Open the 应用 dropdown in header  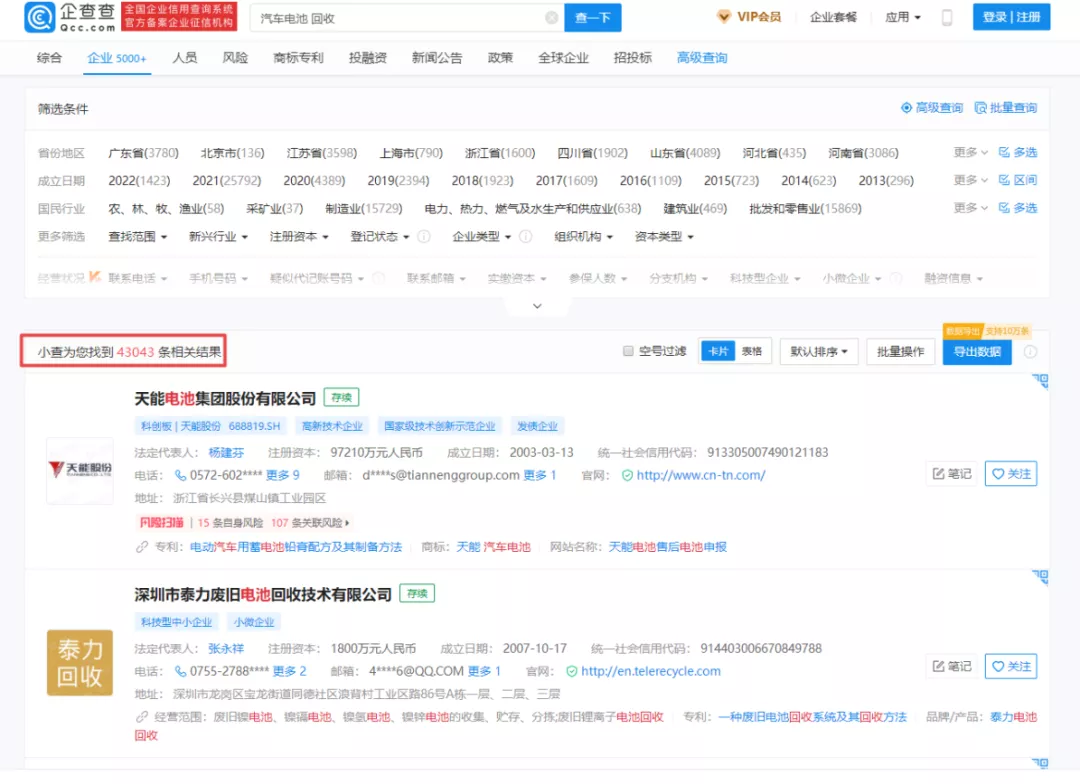tap(903, 17)
